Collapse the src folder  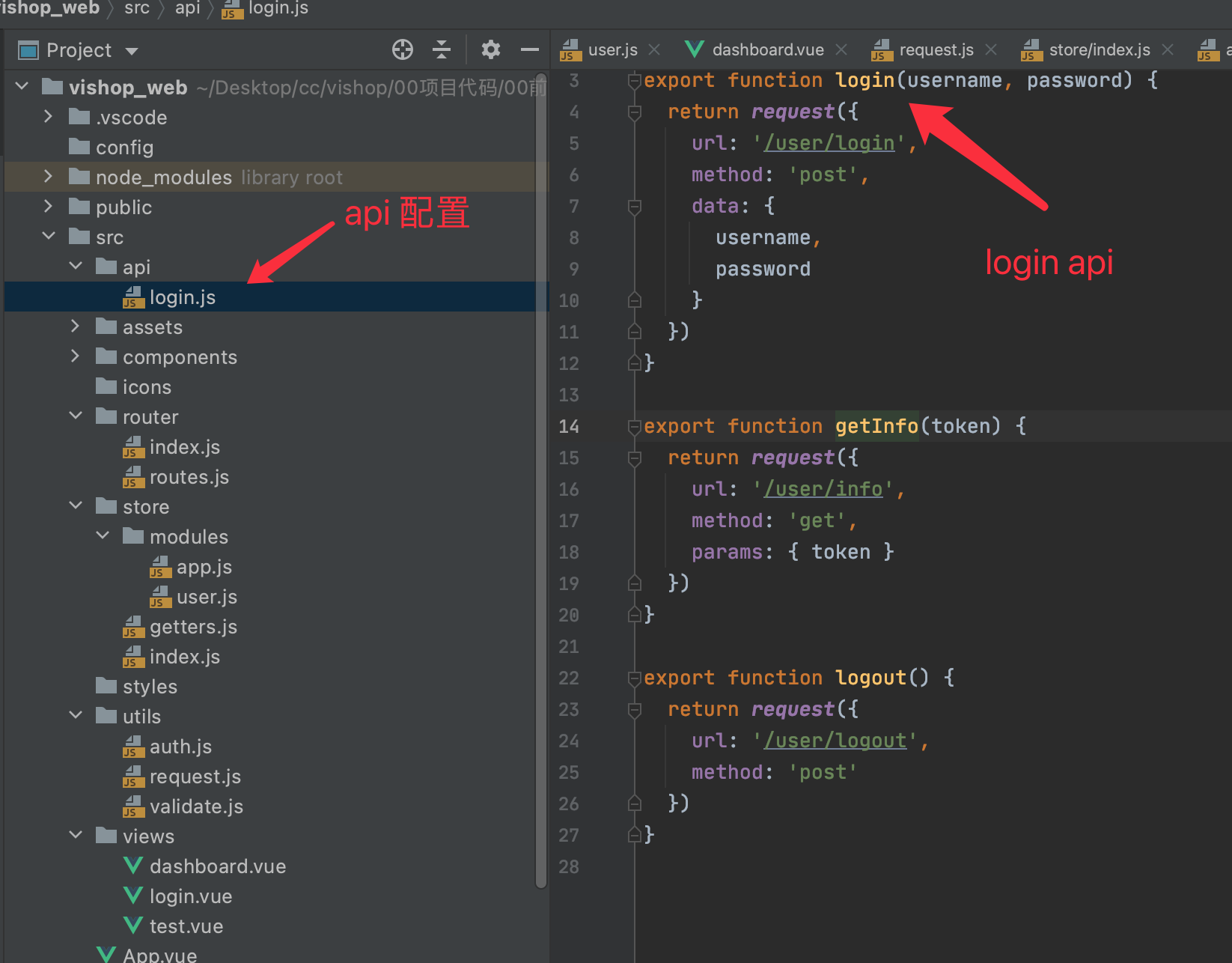click(x=49, y=237)
